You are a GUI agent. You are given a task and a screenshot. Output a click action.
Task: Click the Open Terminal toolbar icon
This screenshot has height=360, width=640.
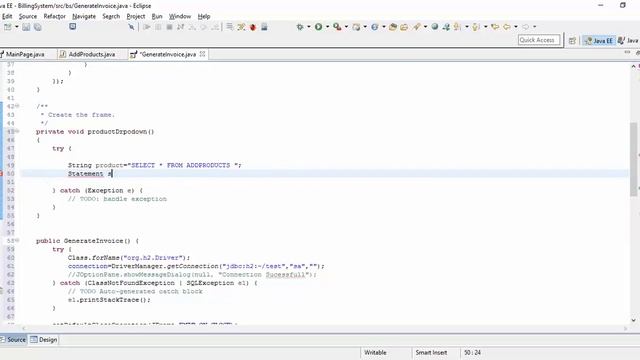click(73, 27)
